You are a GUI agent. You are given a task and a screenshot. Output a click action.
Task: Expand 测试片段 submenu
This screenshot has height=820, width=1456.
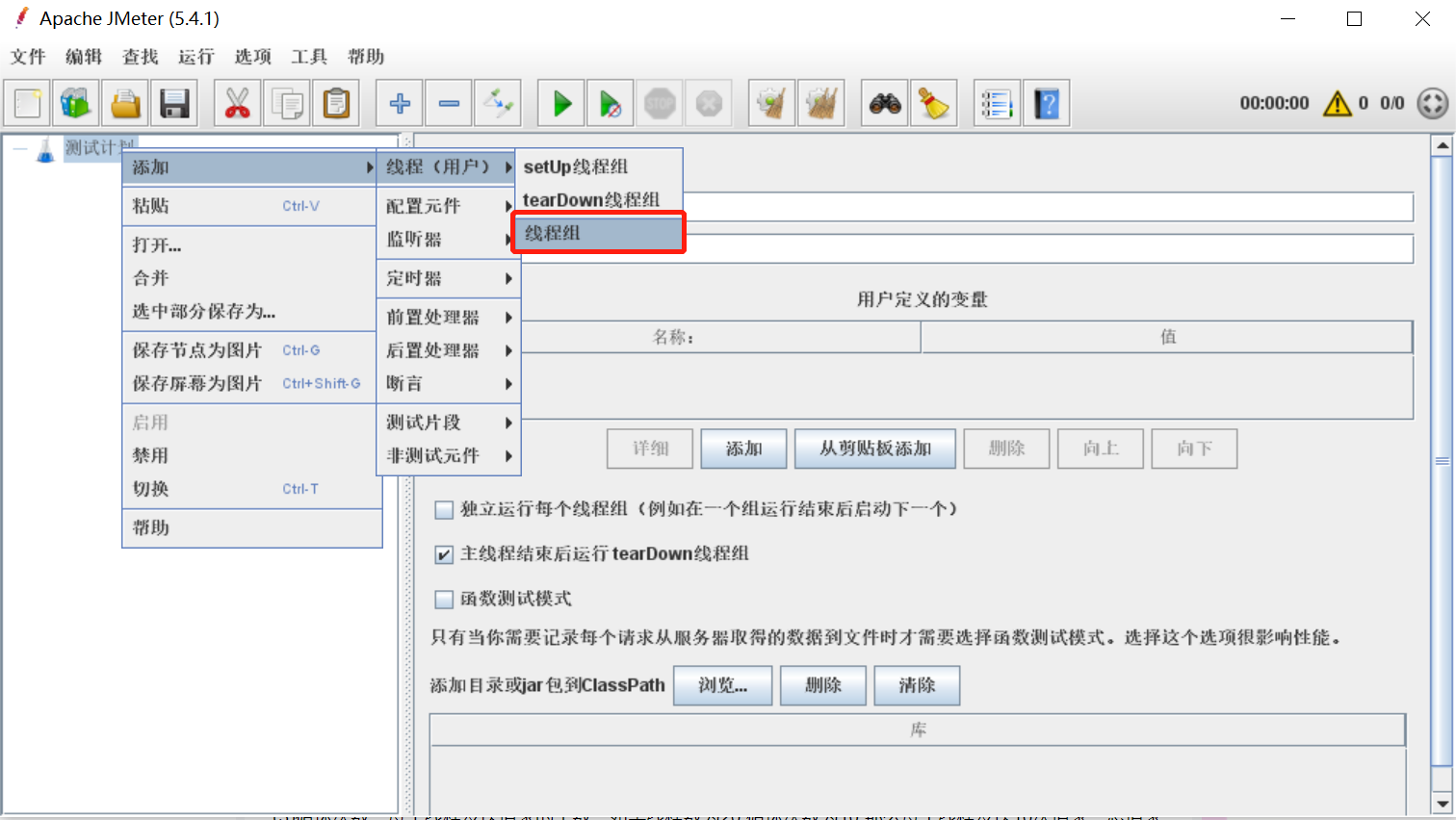pyautogui.click(x=449, y=423)
